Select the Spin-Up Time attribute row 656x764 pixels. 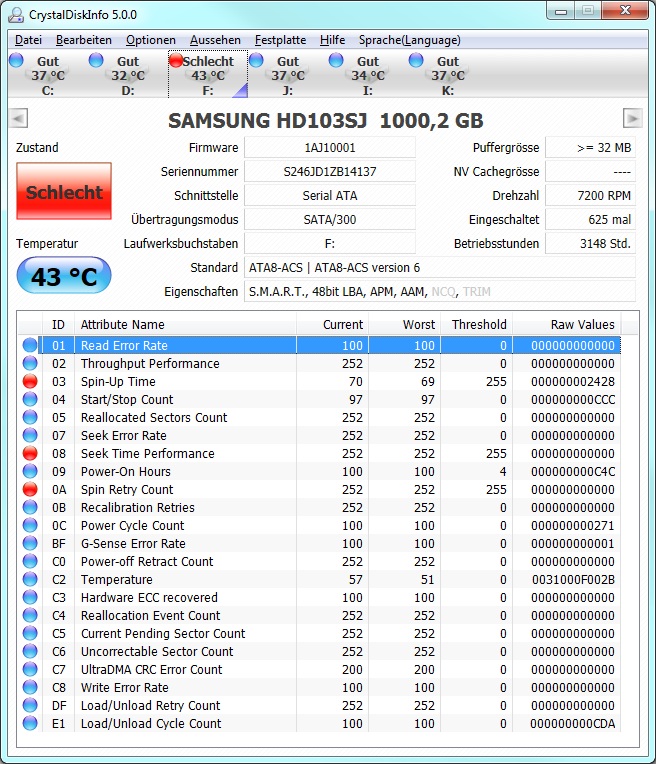tap(320, 381)
